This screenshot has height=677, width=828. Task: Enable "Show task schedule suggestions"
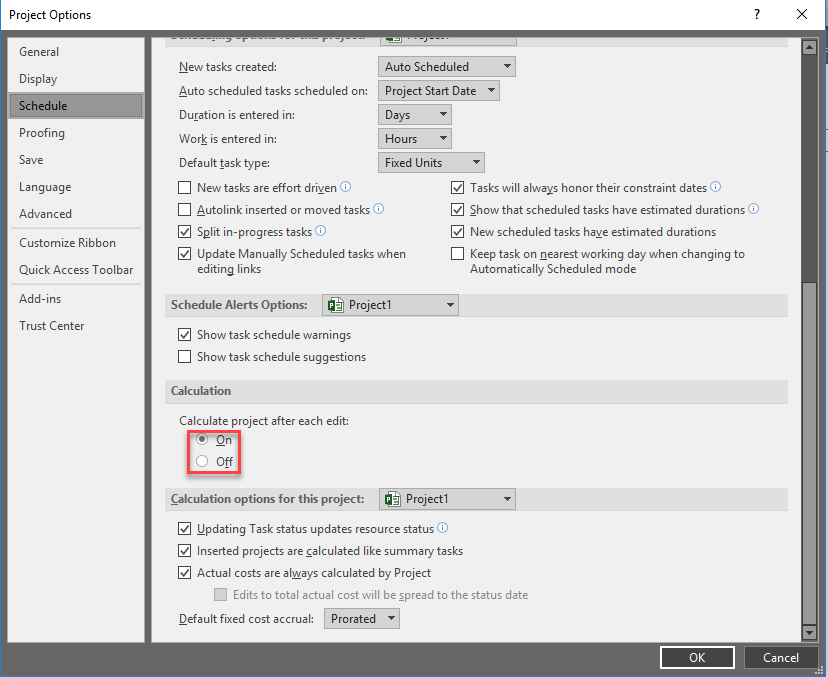tap(185, 356)
